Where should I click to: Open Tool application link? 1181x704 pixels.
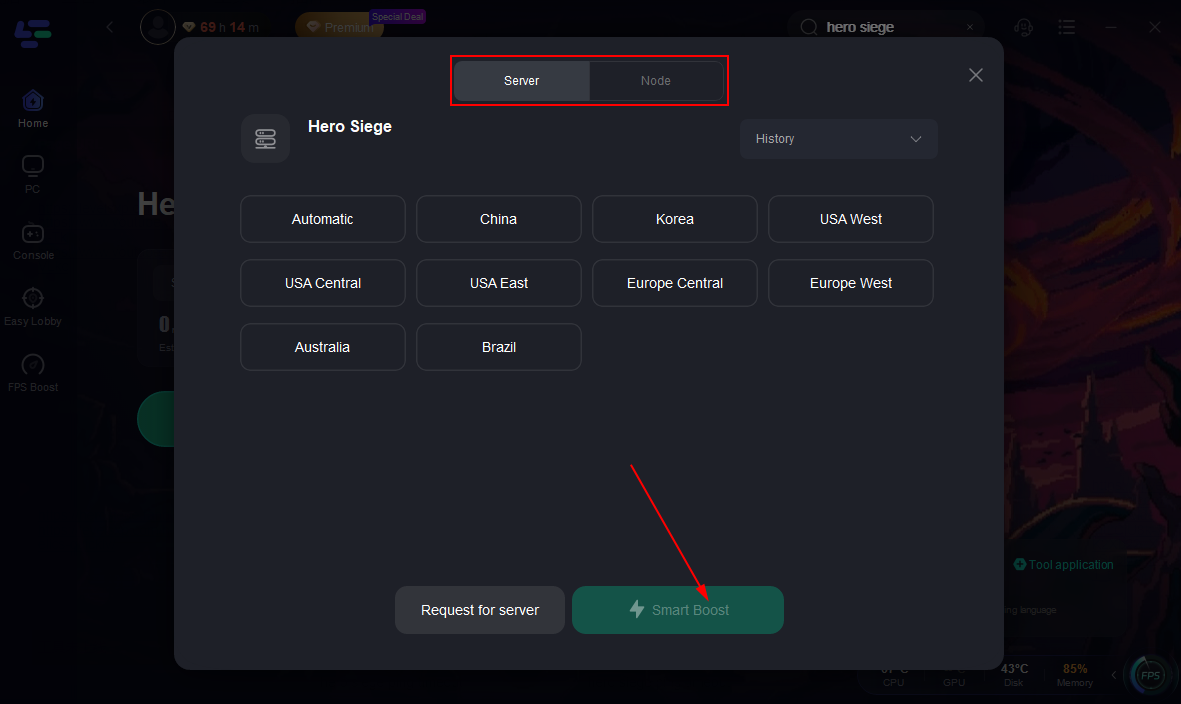pos(1064,565)
